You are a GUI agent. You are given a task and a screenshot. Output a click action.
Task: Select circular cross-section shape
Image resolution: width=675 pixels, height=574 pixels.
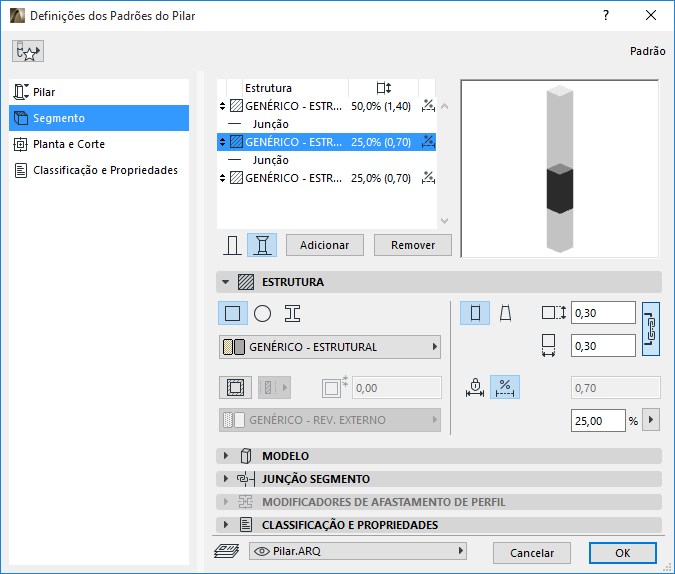tap(262, 313)
